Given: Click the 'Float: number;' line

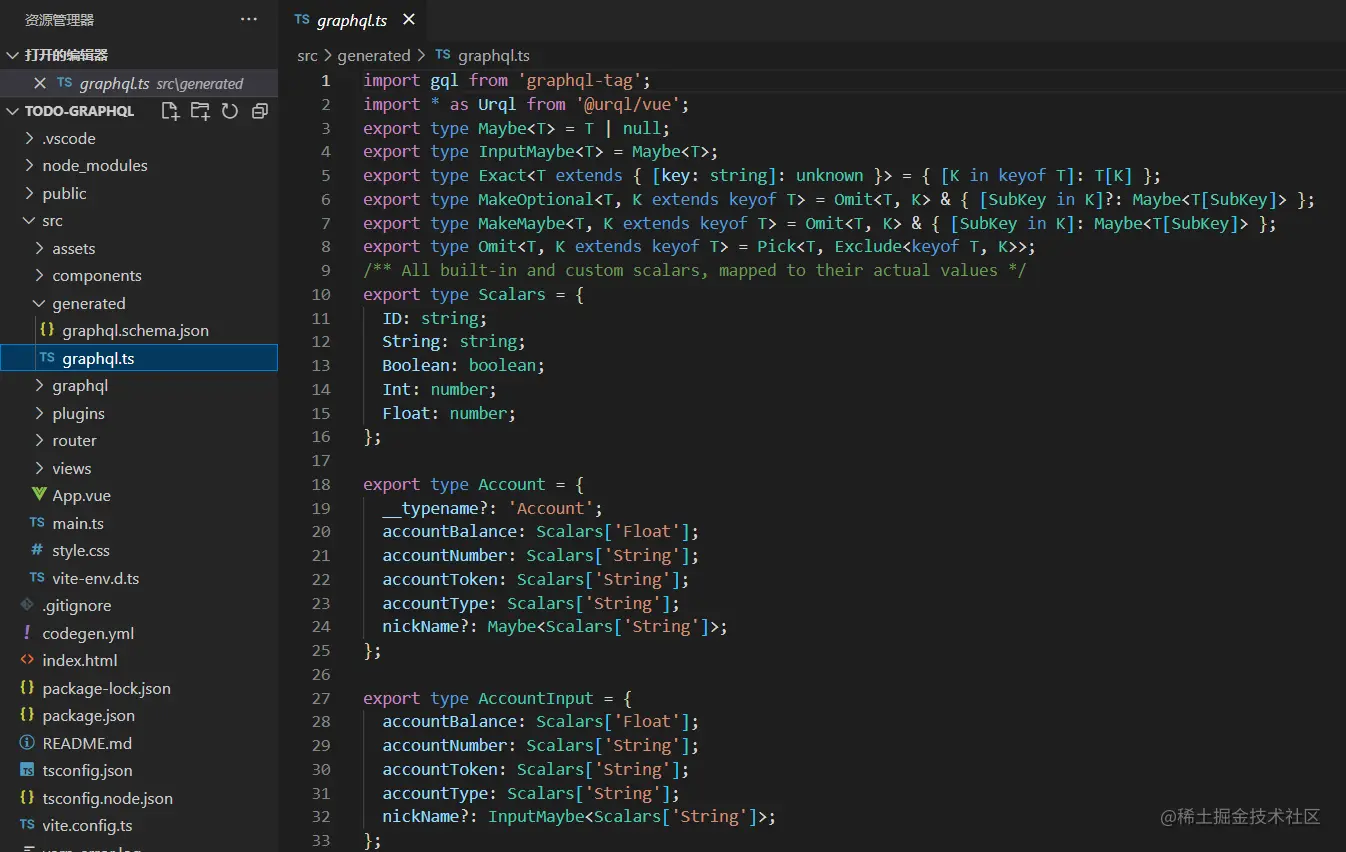Looking at the screenshot, I should (449, 413).
